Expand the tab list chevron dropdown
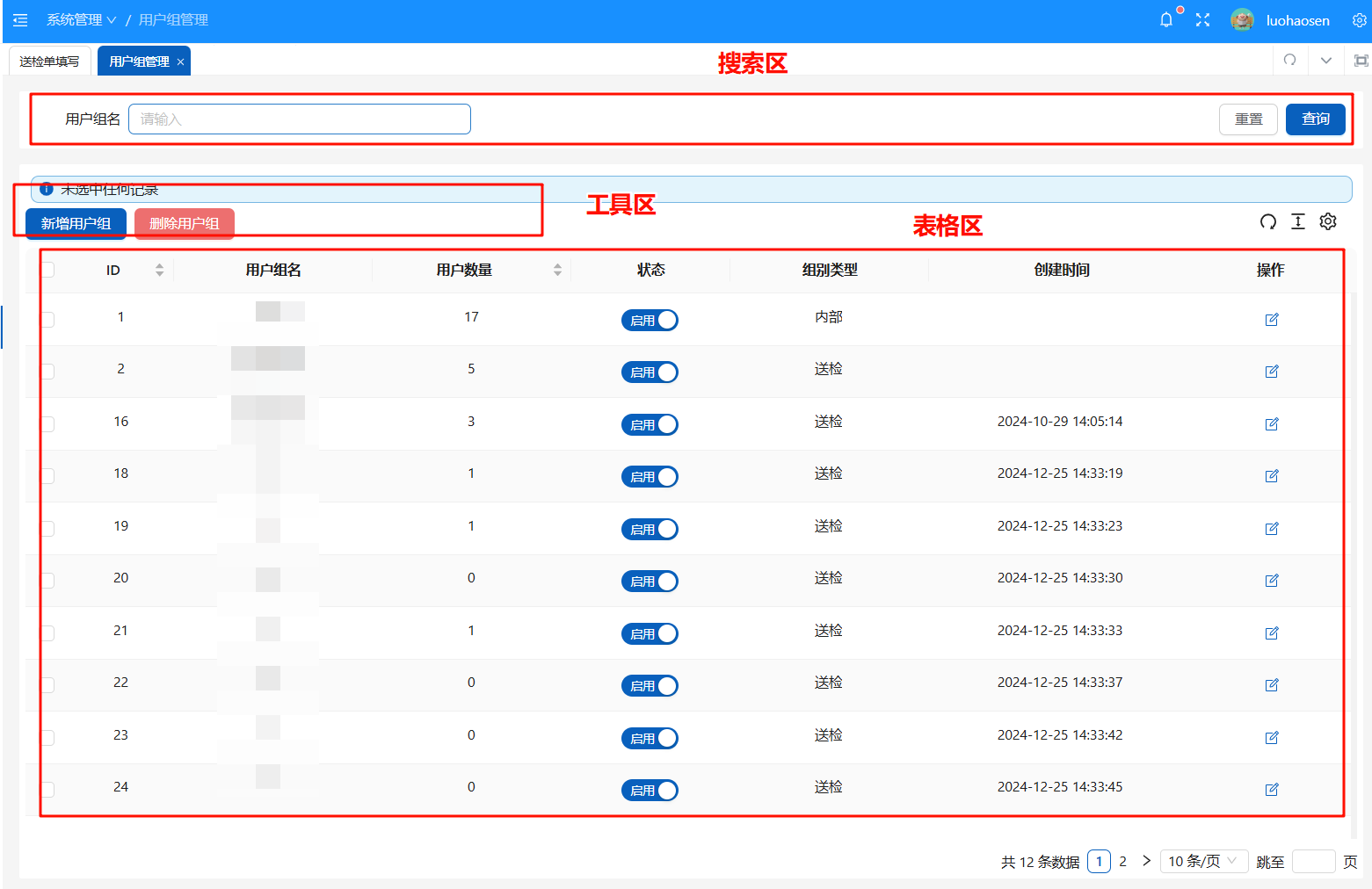The width and height of the screenshot is (1372, 889). (x=1325, y=61)
